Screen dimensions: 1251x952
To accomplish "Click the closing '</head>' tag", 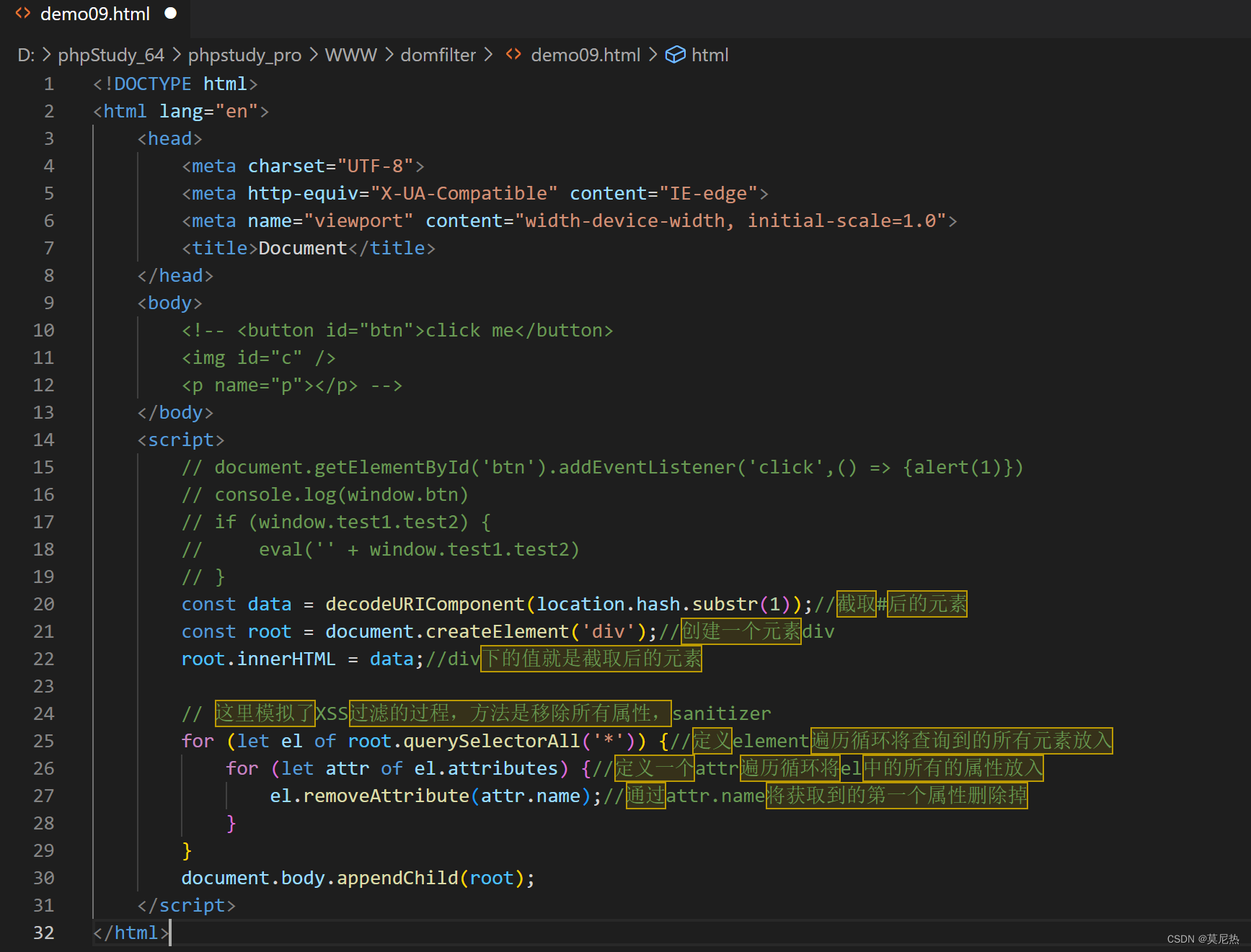I will (175, 276).
